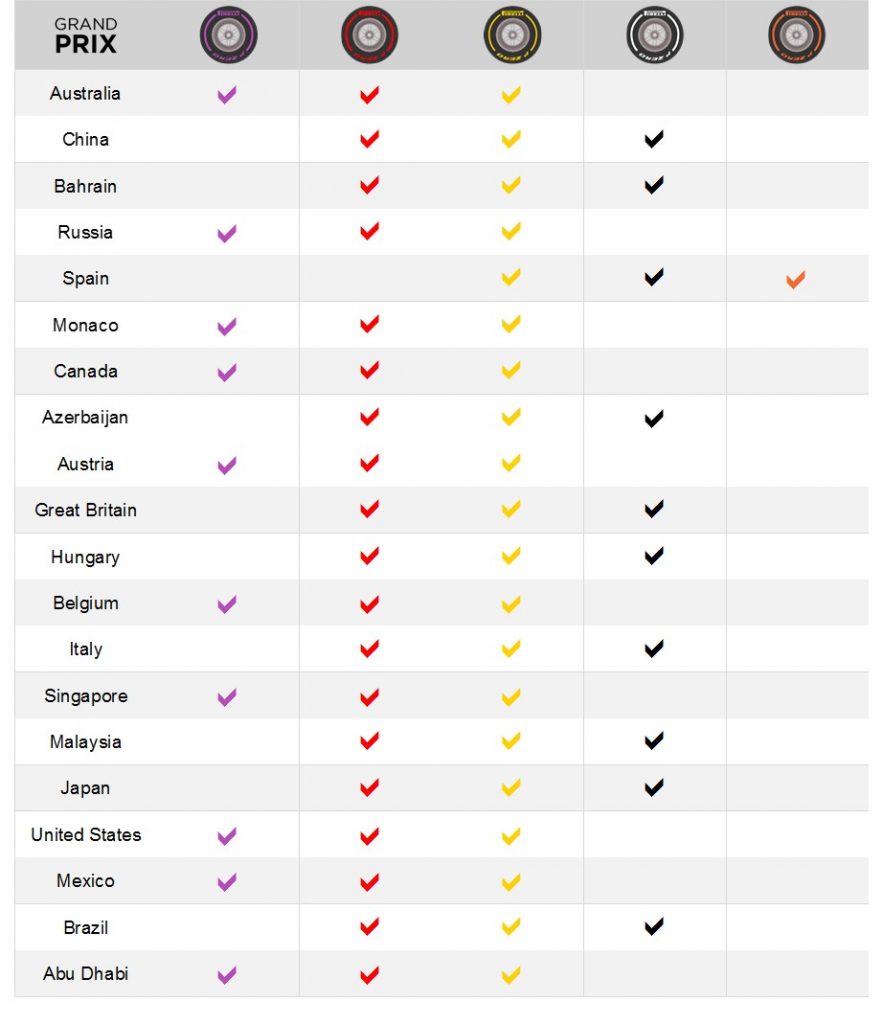Select the yellow soft tyre icon
This screenshot has height=1024, width=882.
512,35
